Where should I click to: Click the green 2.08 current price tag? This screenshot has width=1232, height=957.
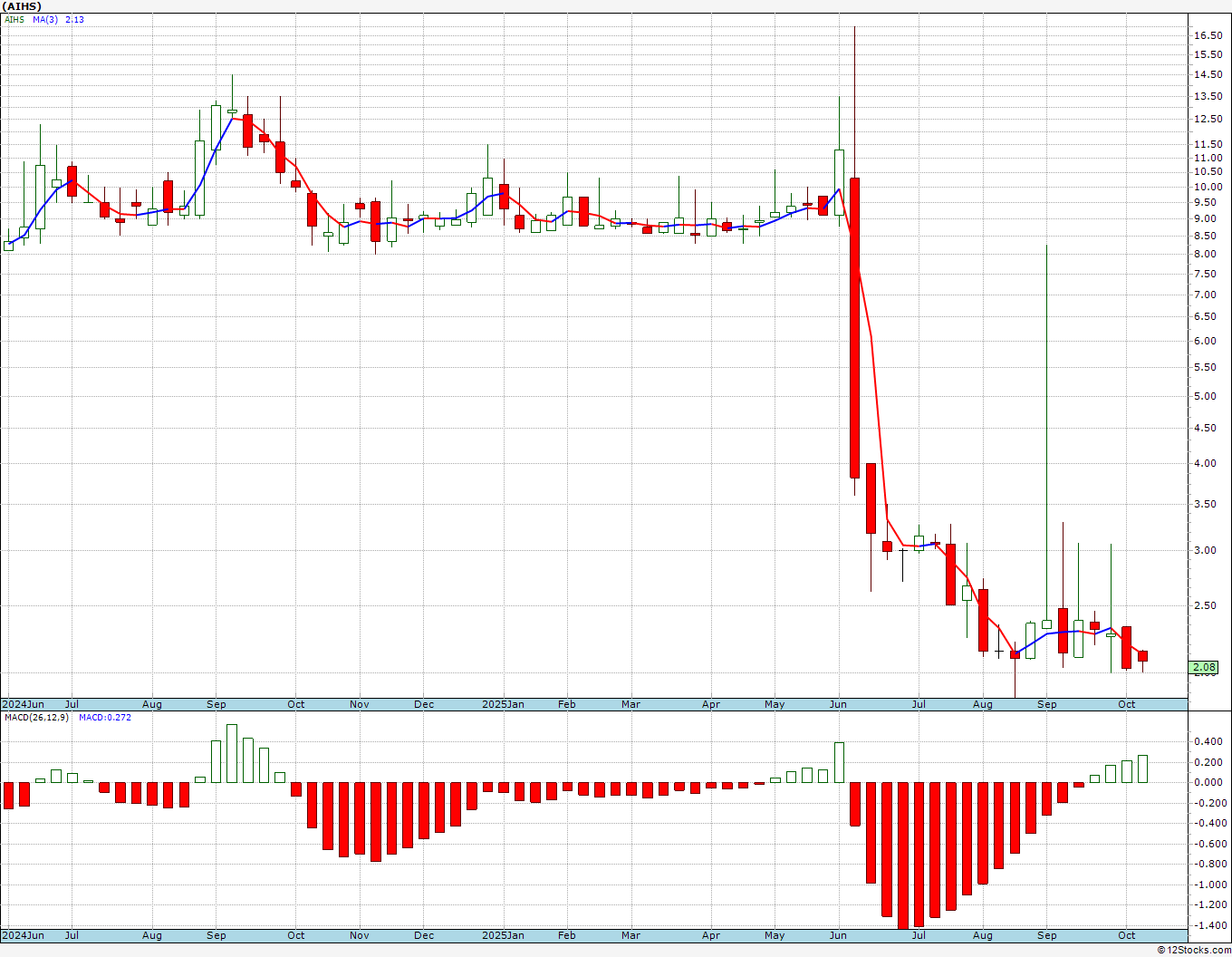click(x=1205, y=668)
